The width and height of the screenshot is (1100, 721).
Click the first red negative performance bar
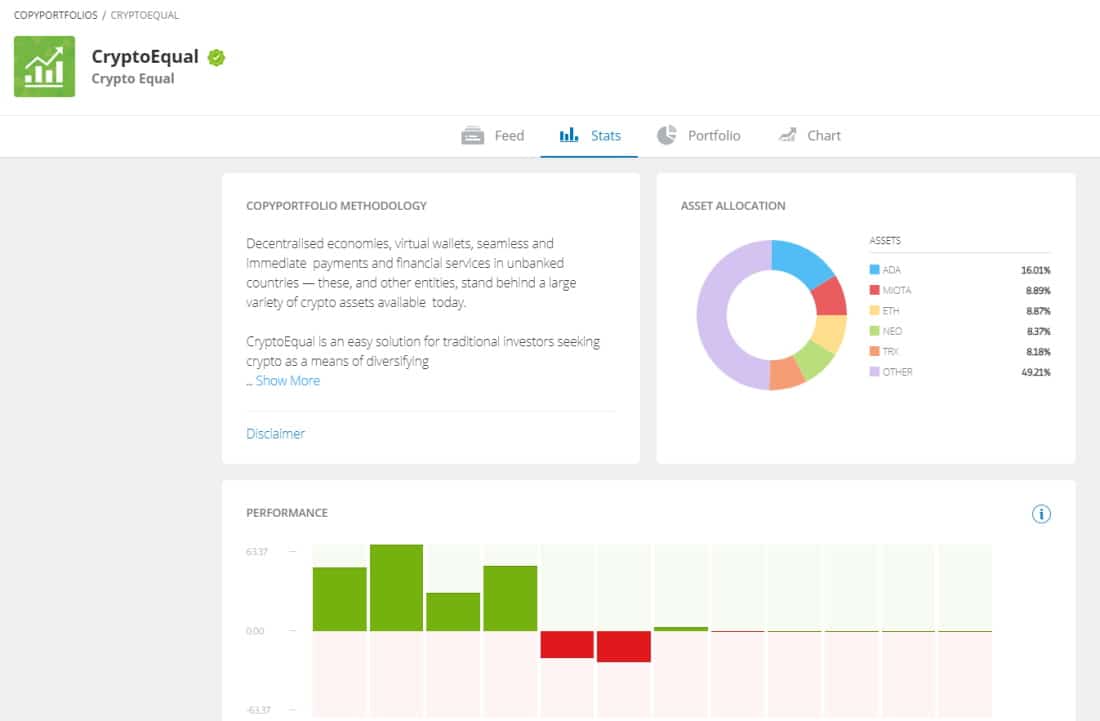(x=567, y=644)
